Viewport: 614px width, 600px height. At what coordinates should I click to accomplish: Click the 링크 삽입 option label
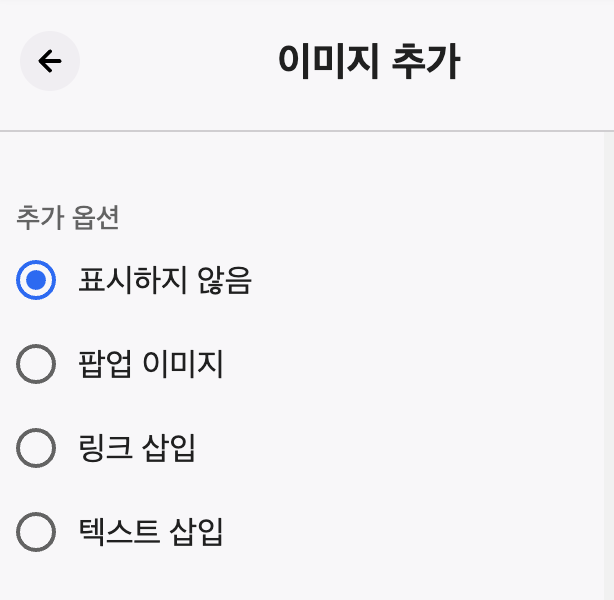click(x=137, y=448)
